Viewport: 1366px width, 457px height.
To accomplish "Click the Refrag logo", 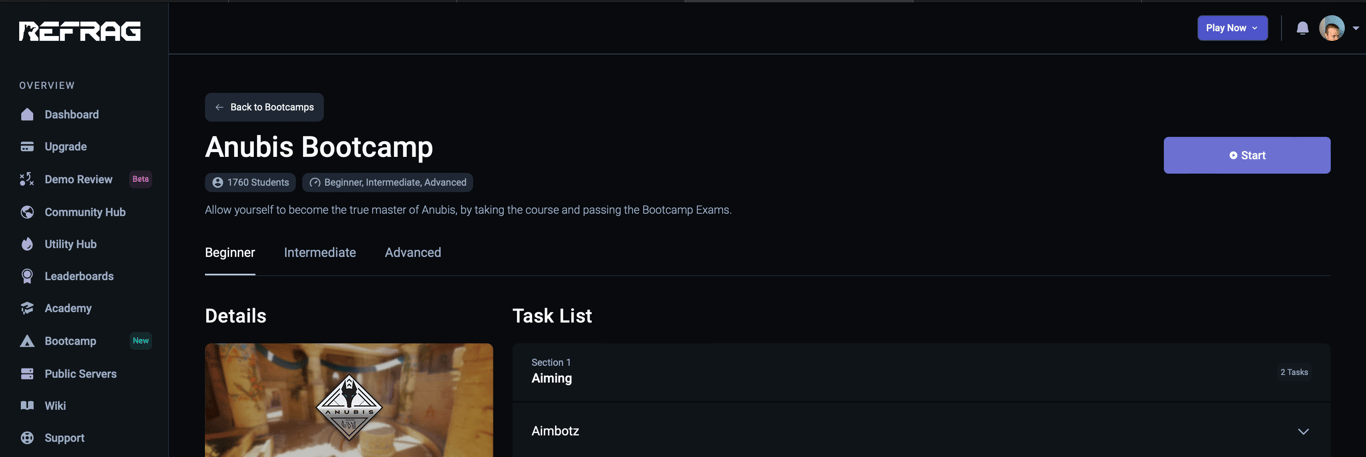I will tap(80, 31).
